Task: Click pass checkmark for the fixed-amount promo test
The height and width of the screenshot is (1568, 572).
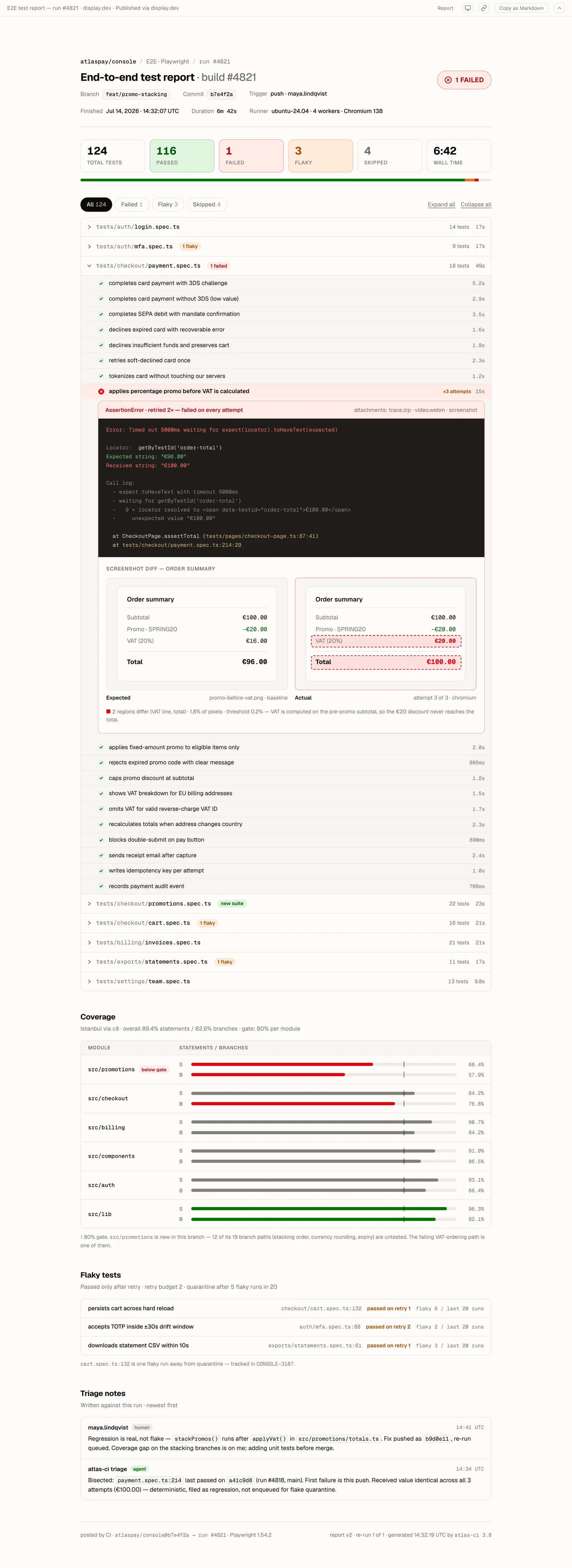Action: (x=101, y=748)
